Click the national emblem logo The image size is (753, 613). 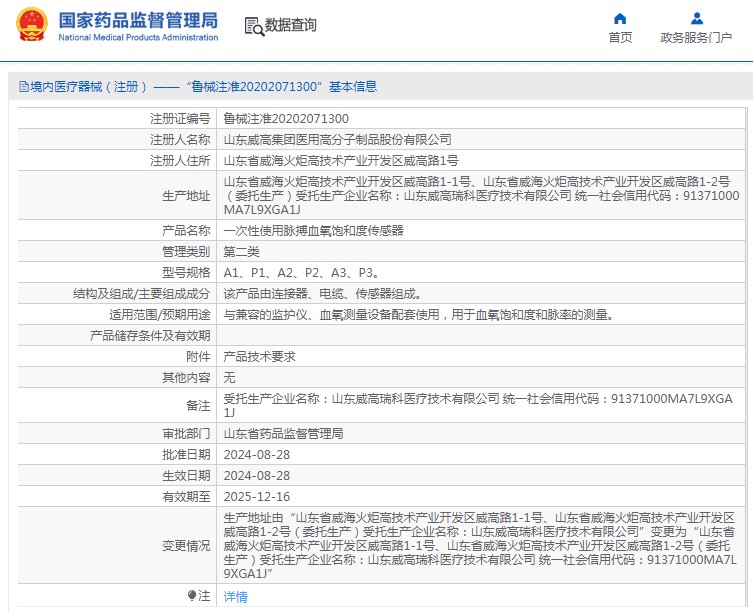tap(32, 24)
